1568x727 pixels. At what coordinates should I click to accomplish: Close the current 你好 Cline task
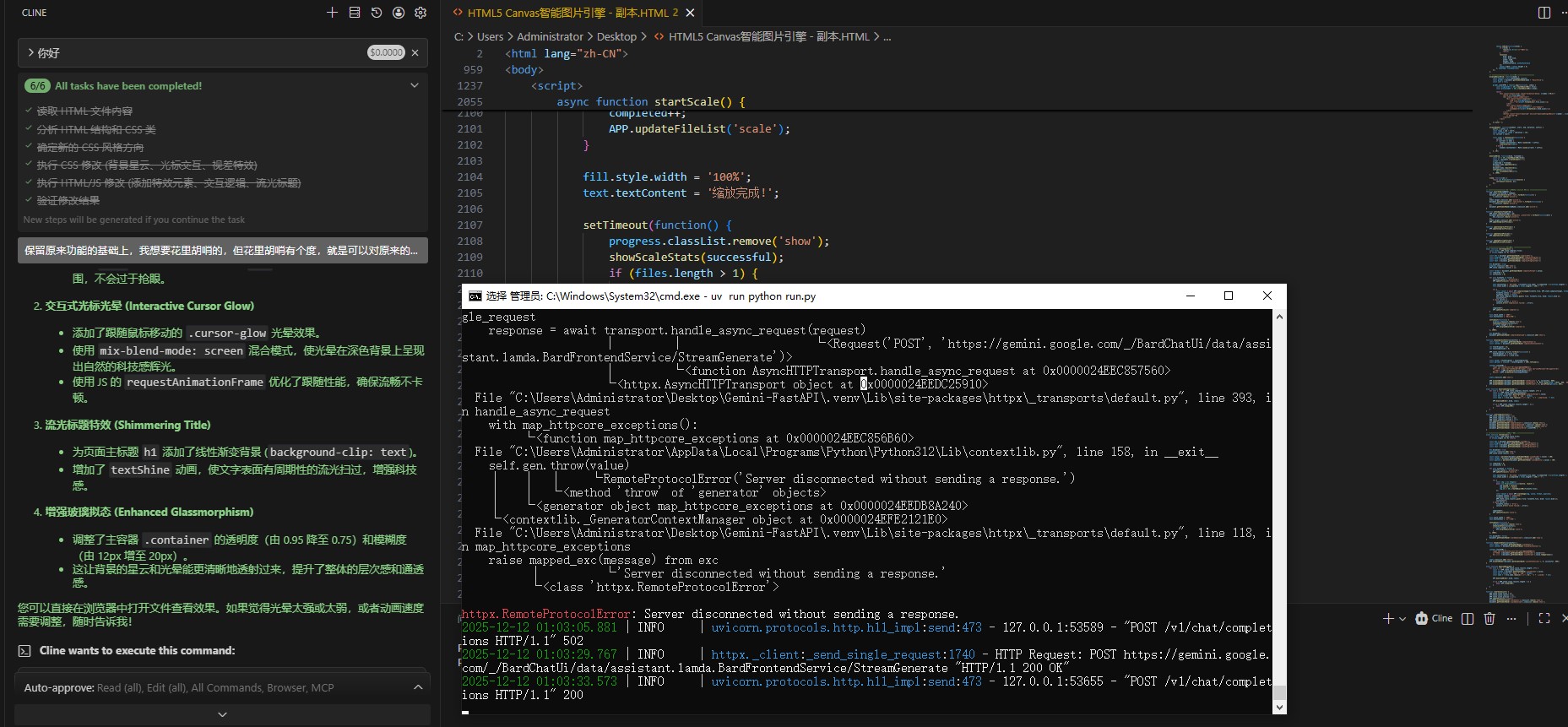[x=415, y=53]
